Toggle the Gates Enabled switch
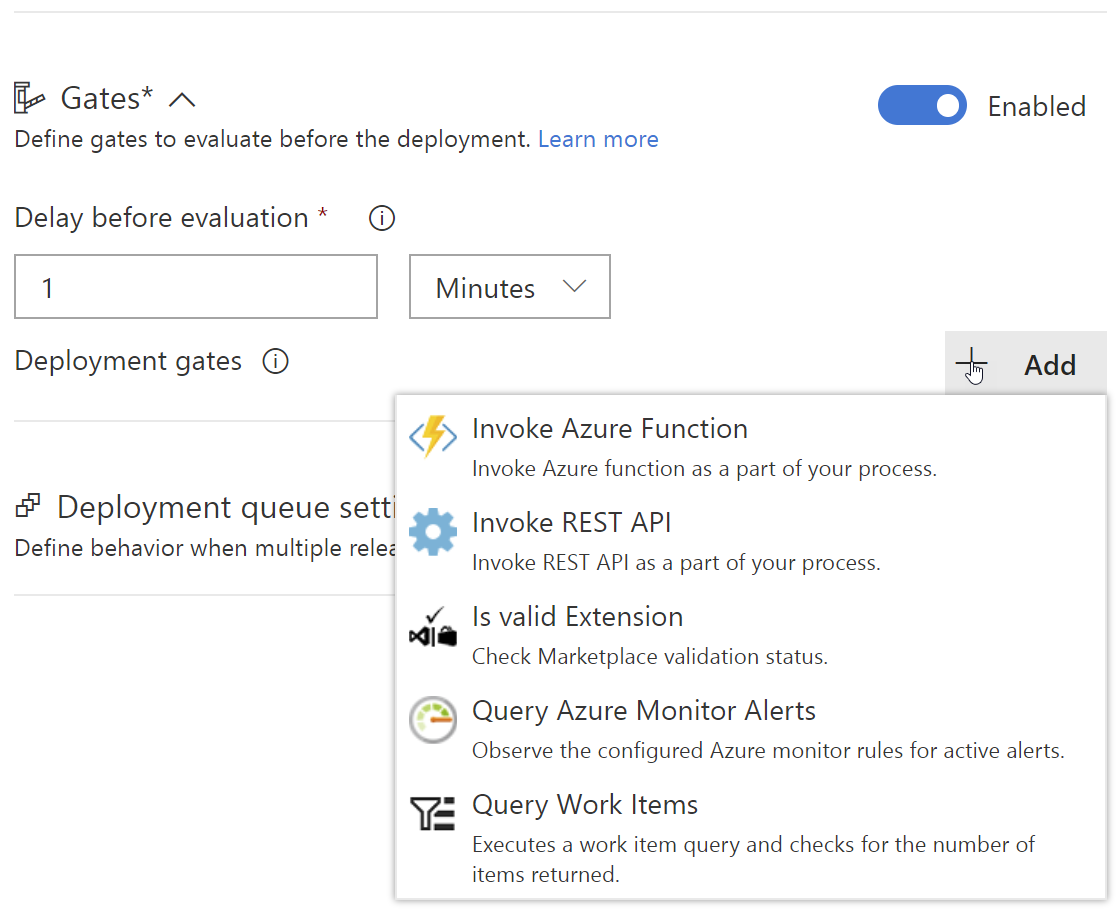Viewport: 1118px width, 911px height. pos(922,105)
